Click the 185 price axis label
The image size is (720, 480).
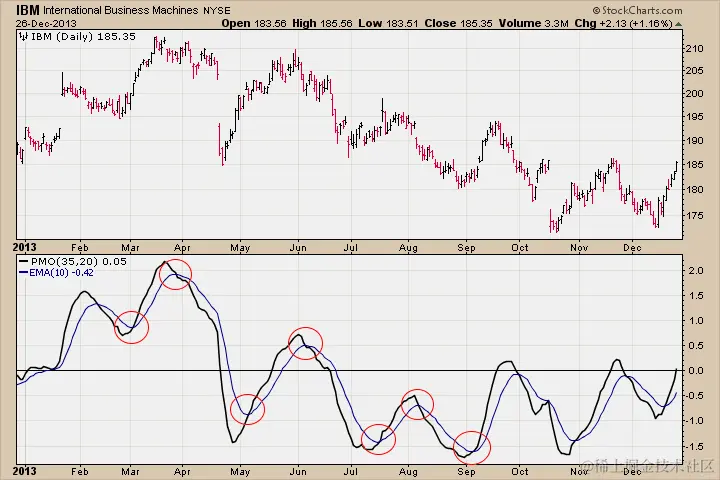coord(694,164)
